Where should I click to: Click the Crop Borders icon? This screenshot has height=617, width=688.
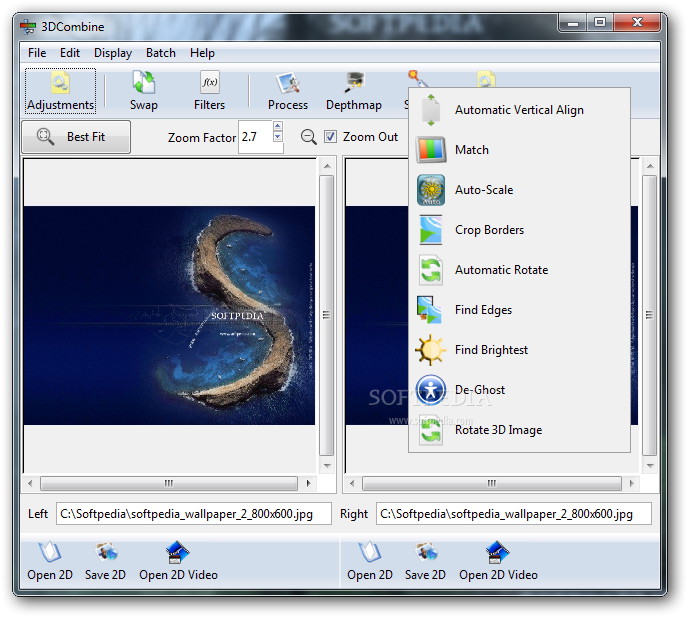(x=430, y=230)
